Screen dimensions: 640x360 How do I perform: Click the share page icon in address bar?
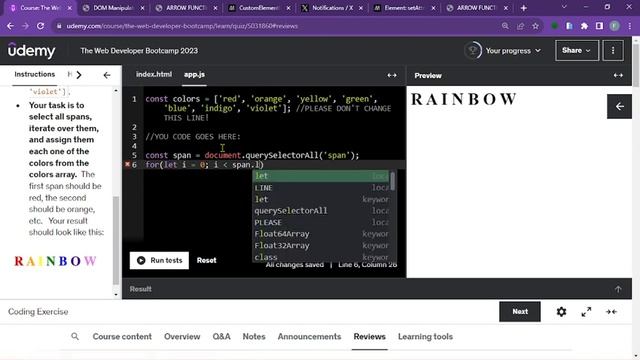tap(520, 26)
